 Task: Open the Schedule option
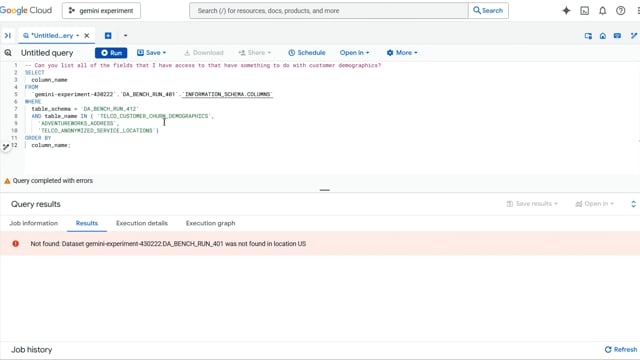click(x=307, y=53)
